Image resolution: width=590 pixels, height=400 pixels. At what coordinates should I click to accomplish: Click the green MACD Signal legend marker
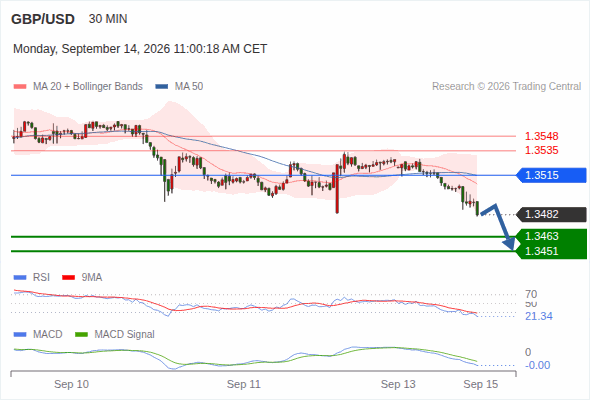81,335
